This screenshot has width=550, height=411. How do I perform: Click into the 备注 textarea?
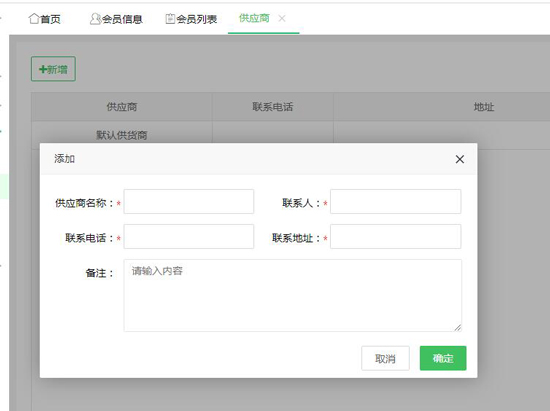coord(293,295)
